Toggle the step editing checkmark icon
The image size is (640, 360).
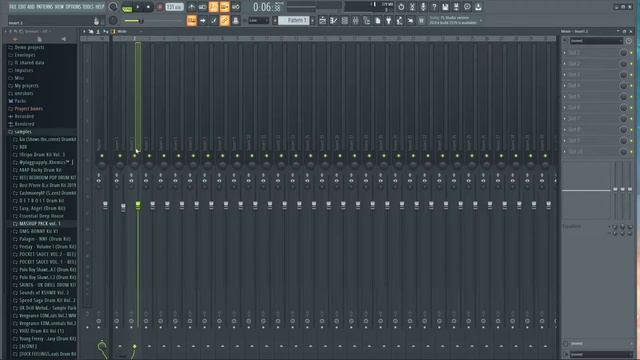pos(214,20)
